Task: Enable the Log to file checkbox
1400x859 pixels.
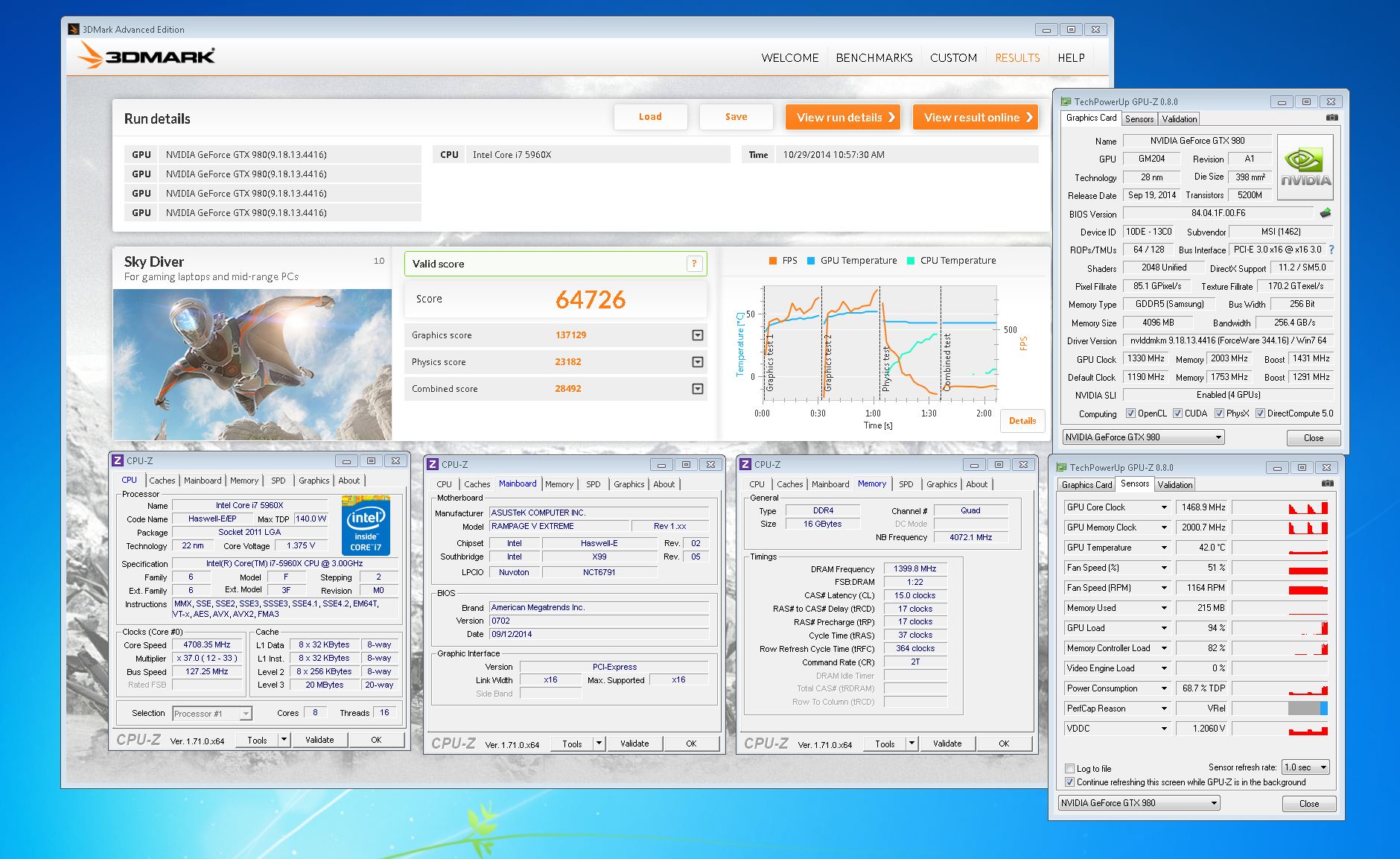Action: point(1069,768)
